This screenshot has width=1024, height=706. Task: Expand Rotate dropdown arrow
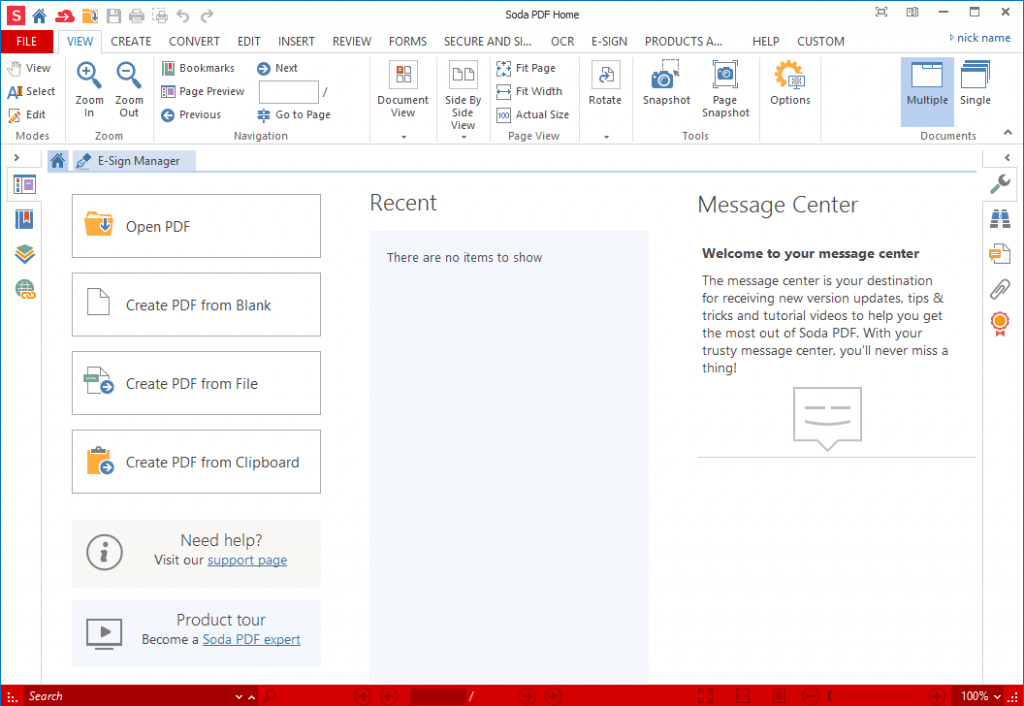pos(606,137)
